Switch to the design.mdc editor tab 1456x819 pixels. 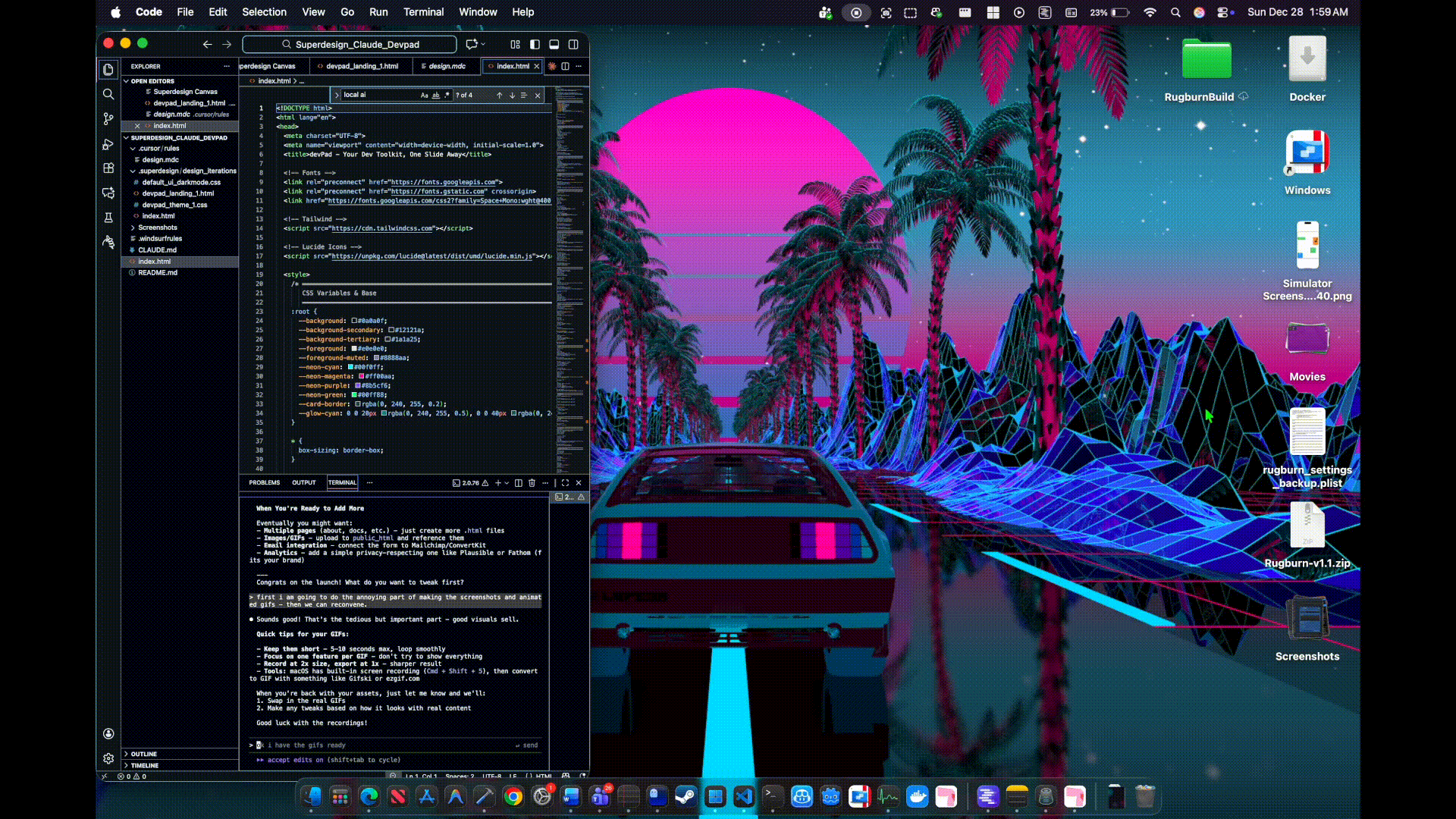click(x=447, y=66)
